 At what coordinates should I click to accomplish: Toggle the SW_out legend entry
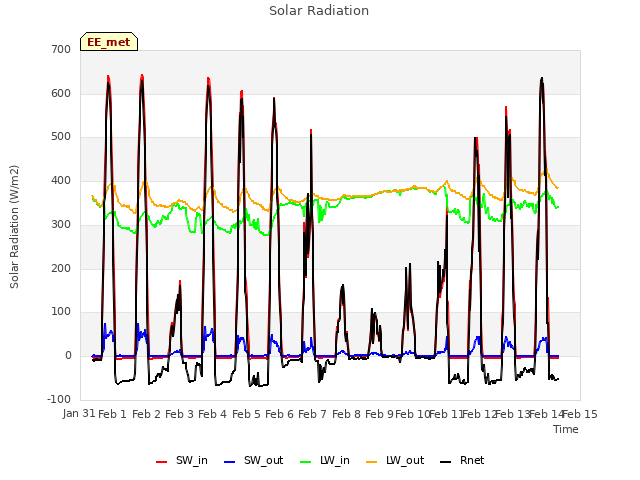click(x=253, y=460)
